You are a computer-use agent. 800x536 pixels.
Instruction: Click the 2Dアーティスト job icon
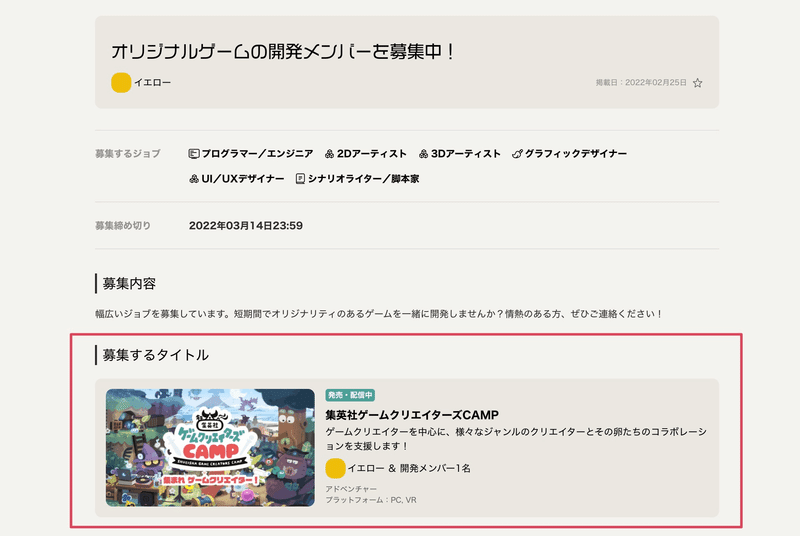click(330, 154)
